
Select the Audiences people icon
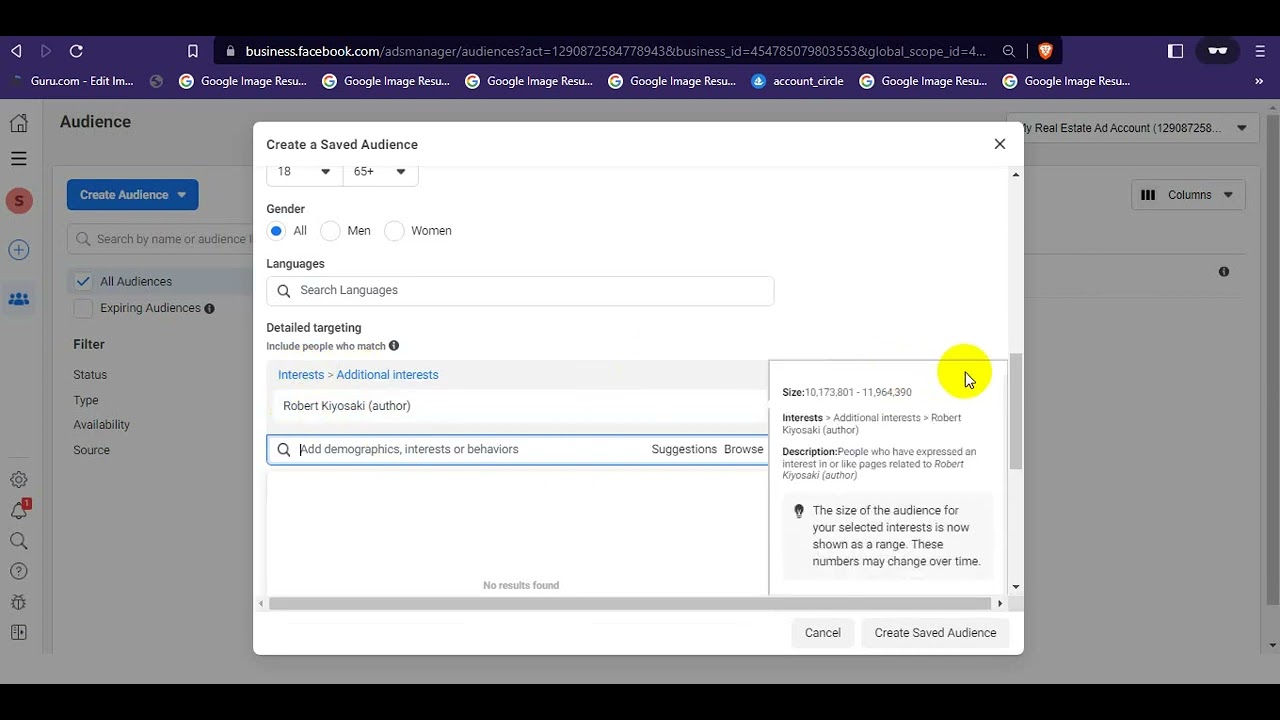click(19, 299)
